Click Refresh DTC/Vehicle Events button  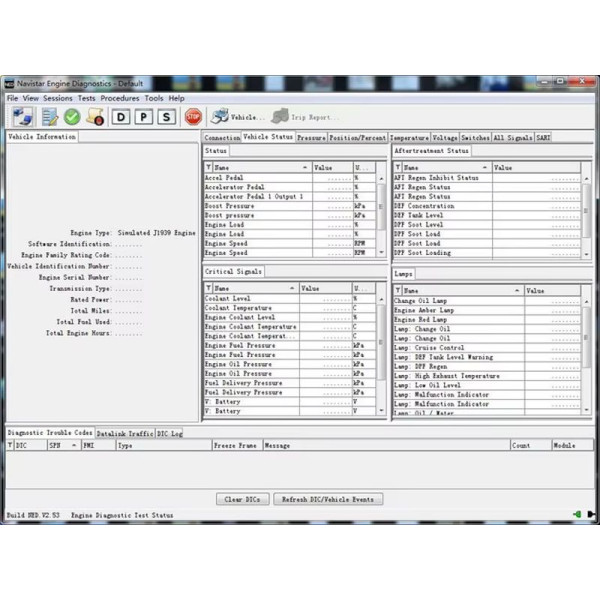329,499
